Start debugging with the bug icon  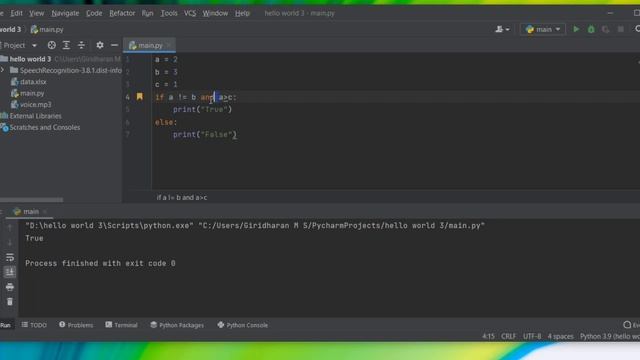pyautogui.click(x=591, y=29)
